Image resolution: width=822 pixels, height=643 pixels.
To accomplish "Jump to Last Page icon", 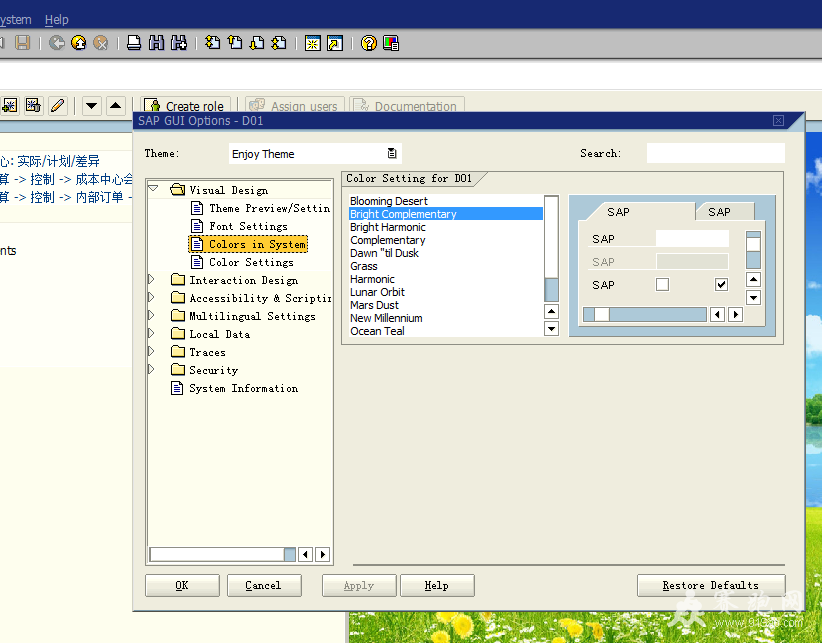I will 279,42.
